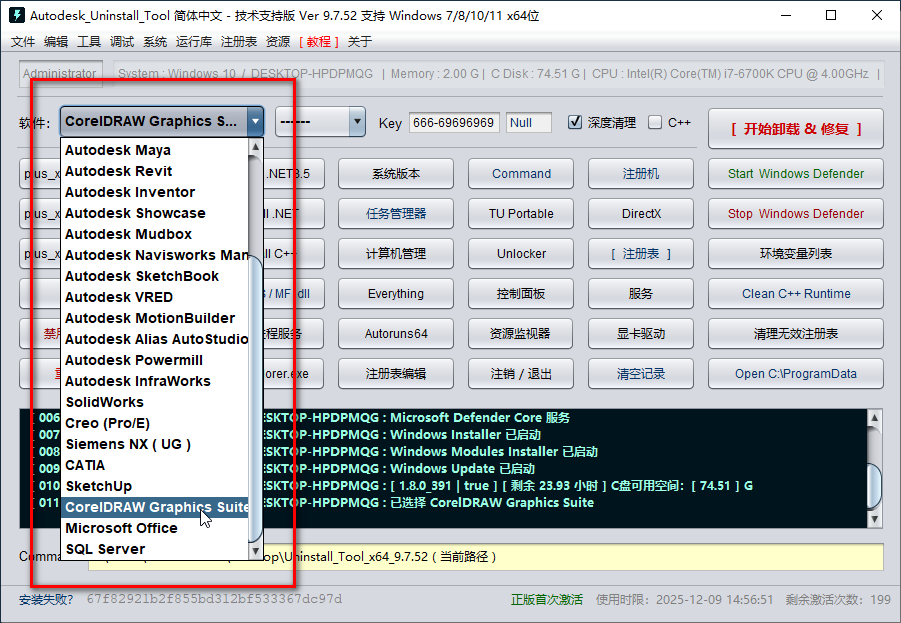Click Stop Windows Defender button
The image size is (901, 623).
click(796, 214)
